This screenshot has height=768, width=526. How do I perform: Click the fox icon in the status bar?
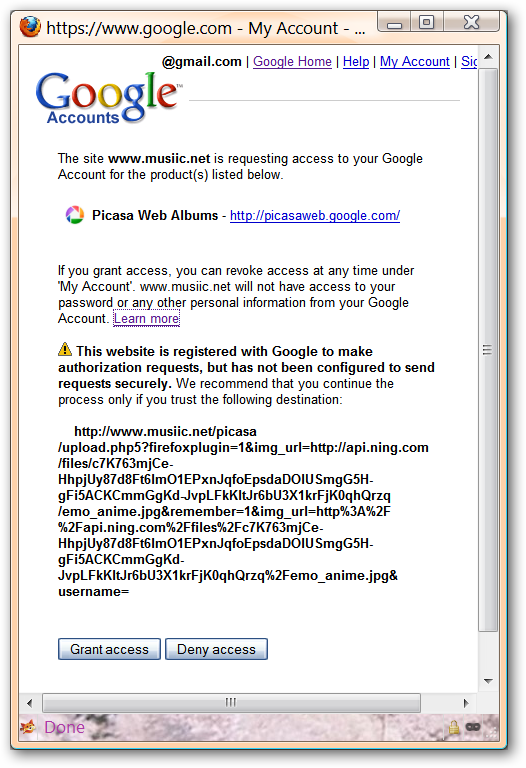28,727
